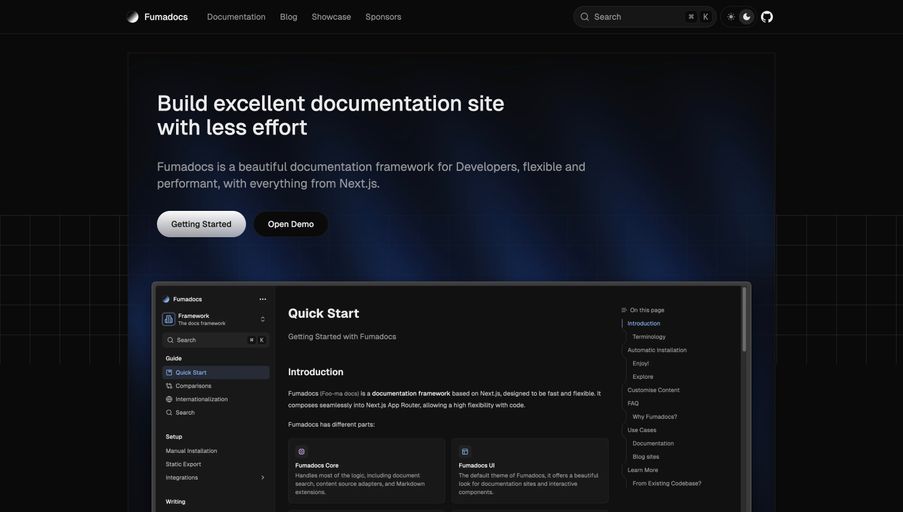903x512 pixels.
Task: Switch to dark theme with moon icon
Action: pyautogui.click(x=747, y=17)
